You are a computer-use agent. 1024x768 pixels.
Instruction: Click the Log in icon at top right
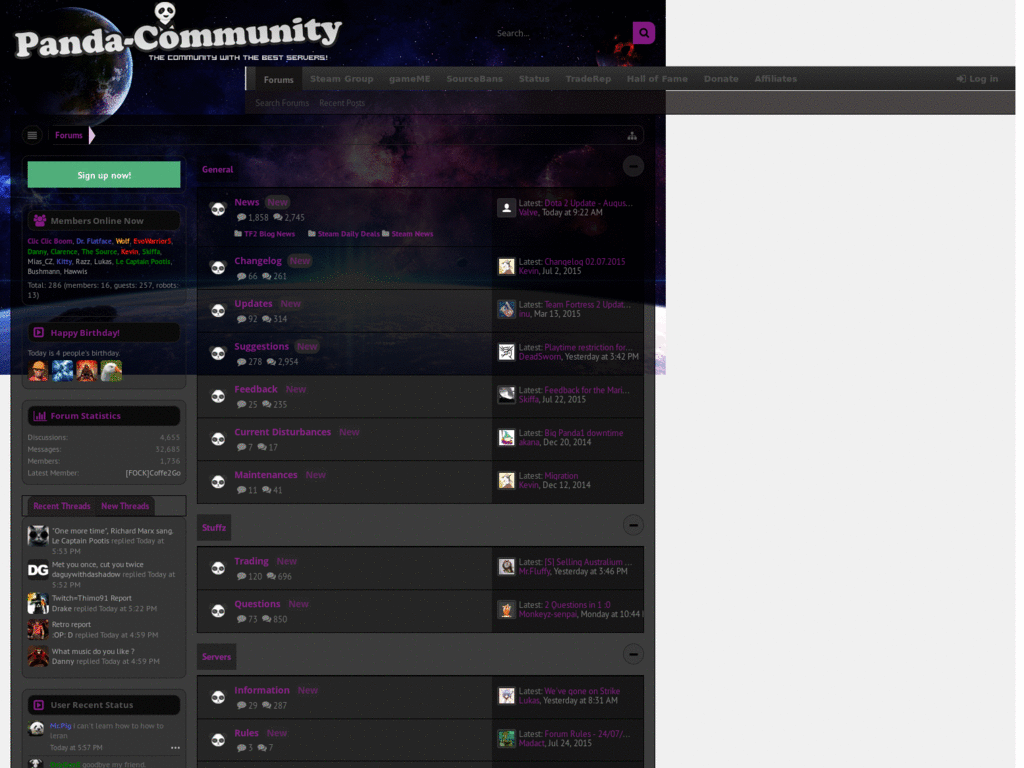(x=962, y=78)
